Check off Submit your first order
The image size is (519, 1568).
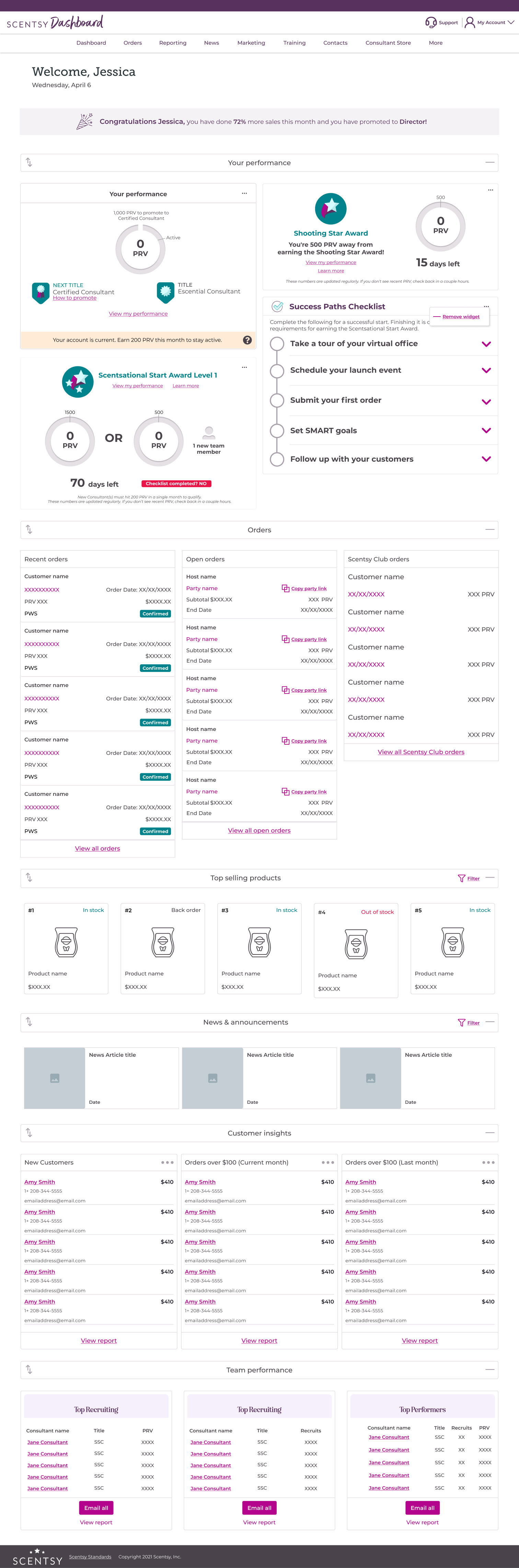tap(277, 401)
